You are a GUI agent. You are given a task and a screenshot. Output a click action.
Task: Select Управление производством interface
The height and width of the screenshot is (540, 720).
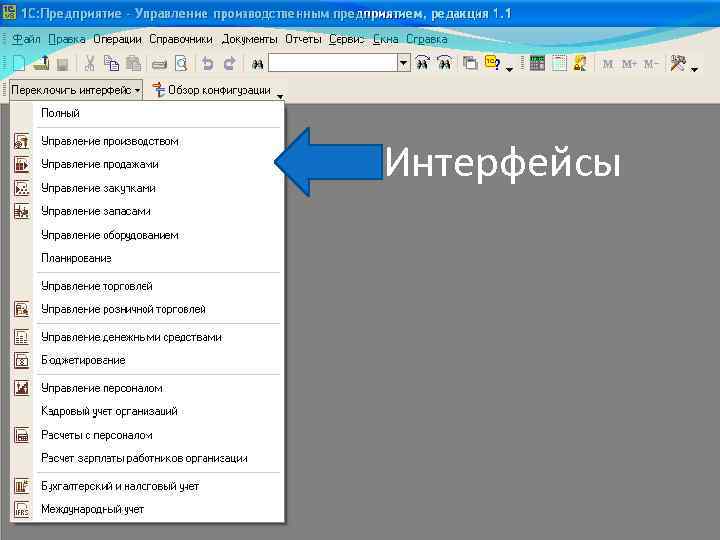point(147,141)
